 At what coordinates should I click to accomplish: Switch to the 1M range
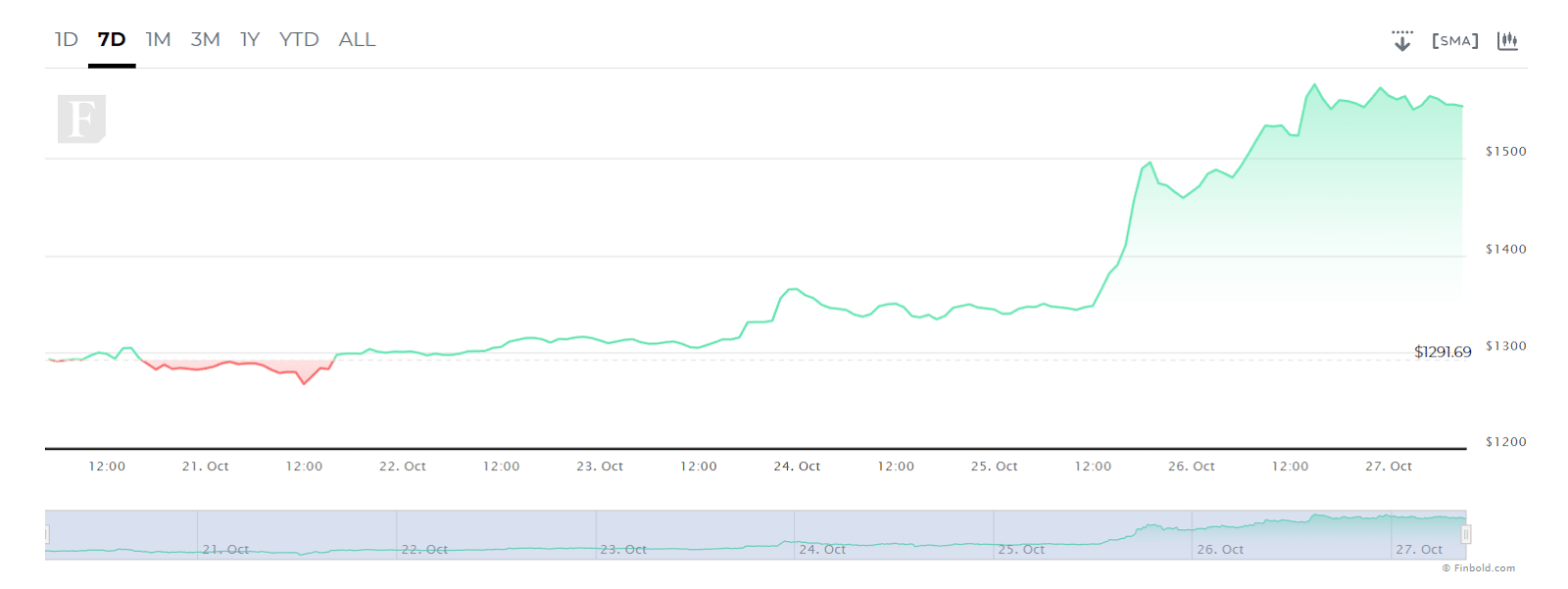pos(158,39)
